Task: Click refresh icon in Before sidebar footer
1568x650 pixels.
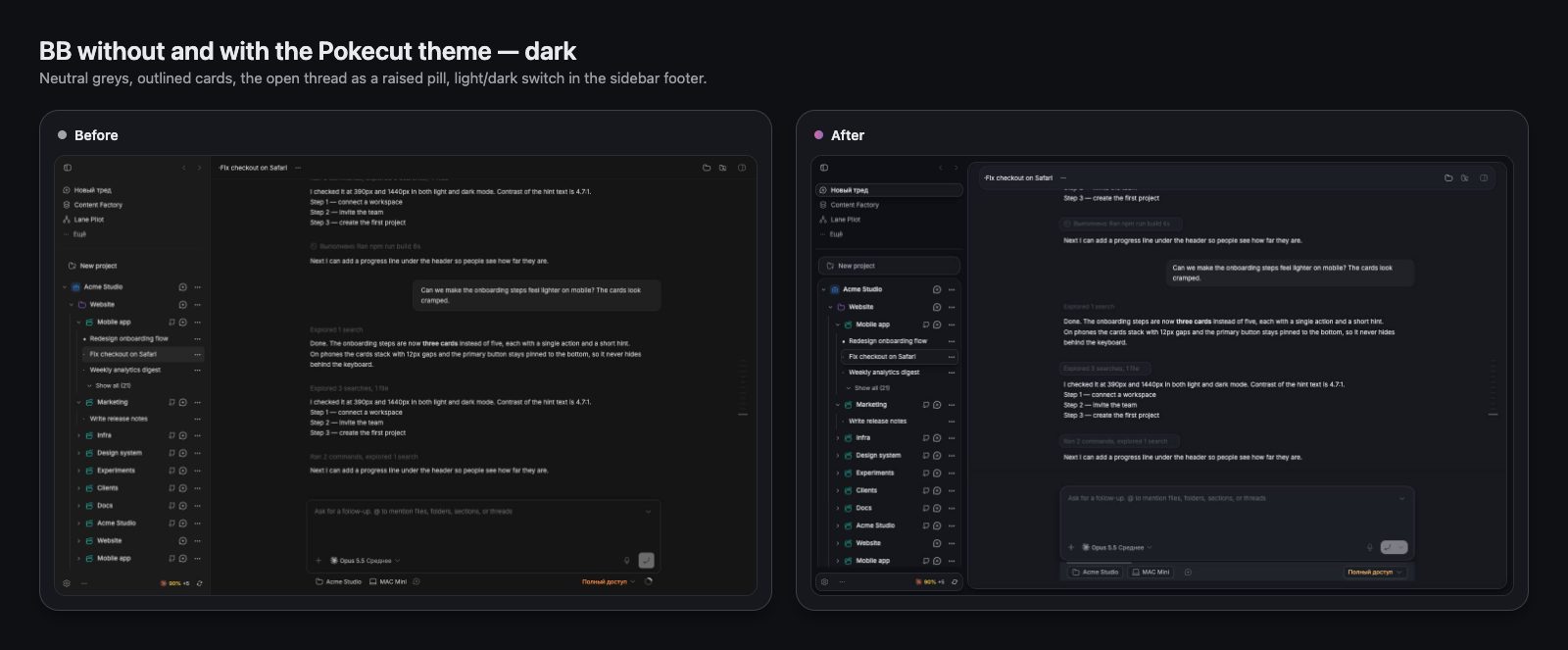Action: click(199, 582)
